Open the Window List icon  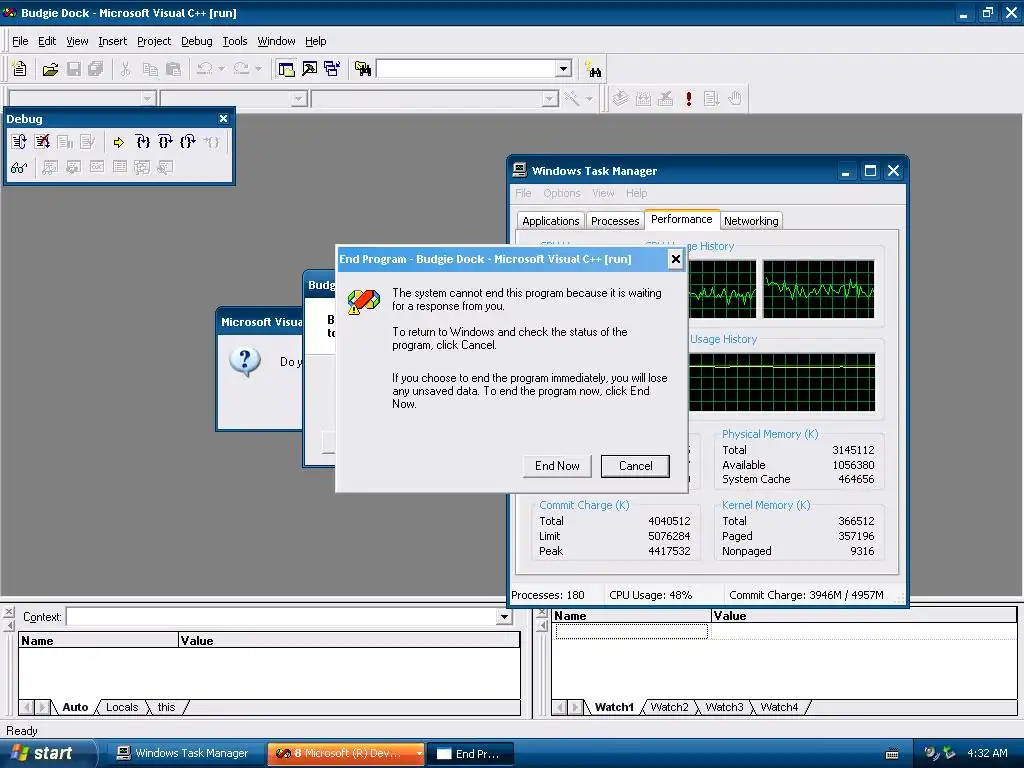[x=332, y=69]
